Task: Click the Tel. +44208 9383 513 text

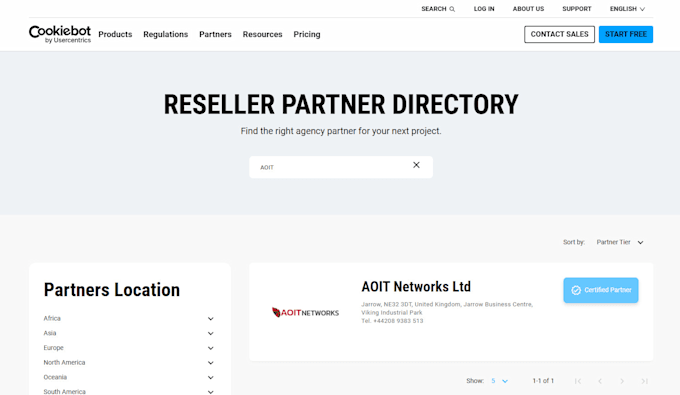Action: point(392,321)
